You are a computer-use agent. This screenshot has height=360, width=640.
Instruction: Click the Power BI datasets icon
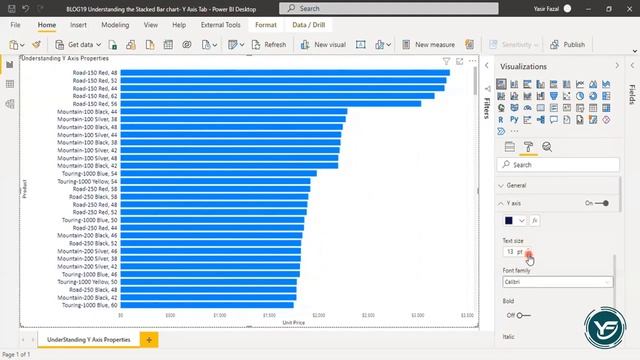[131, 44]
